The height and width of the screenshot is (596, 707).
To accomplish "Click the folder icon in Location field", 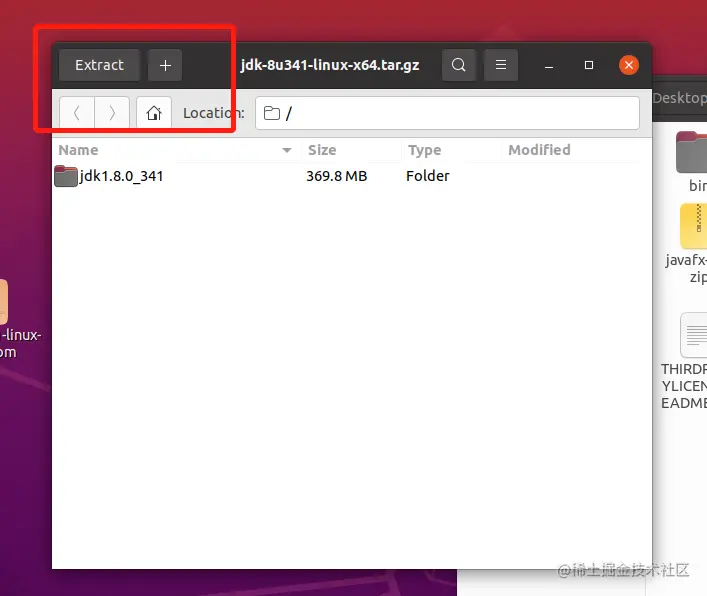I will pos(271,113).
